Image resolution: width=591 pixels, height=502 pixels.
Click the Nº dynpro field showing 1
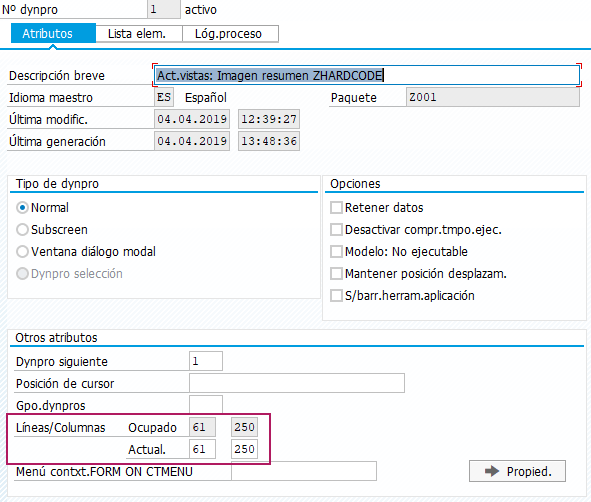tap(164, 9)
